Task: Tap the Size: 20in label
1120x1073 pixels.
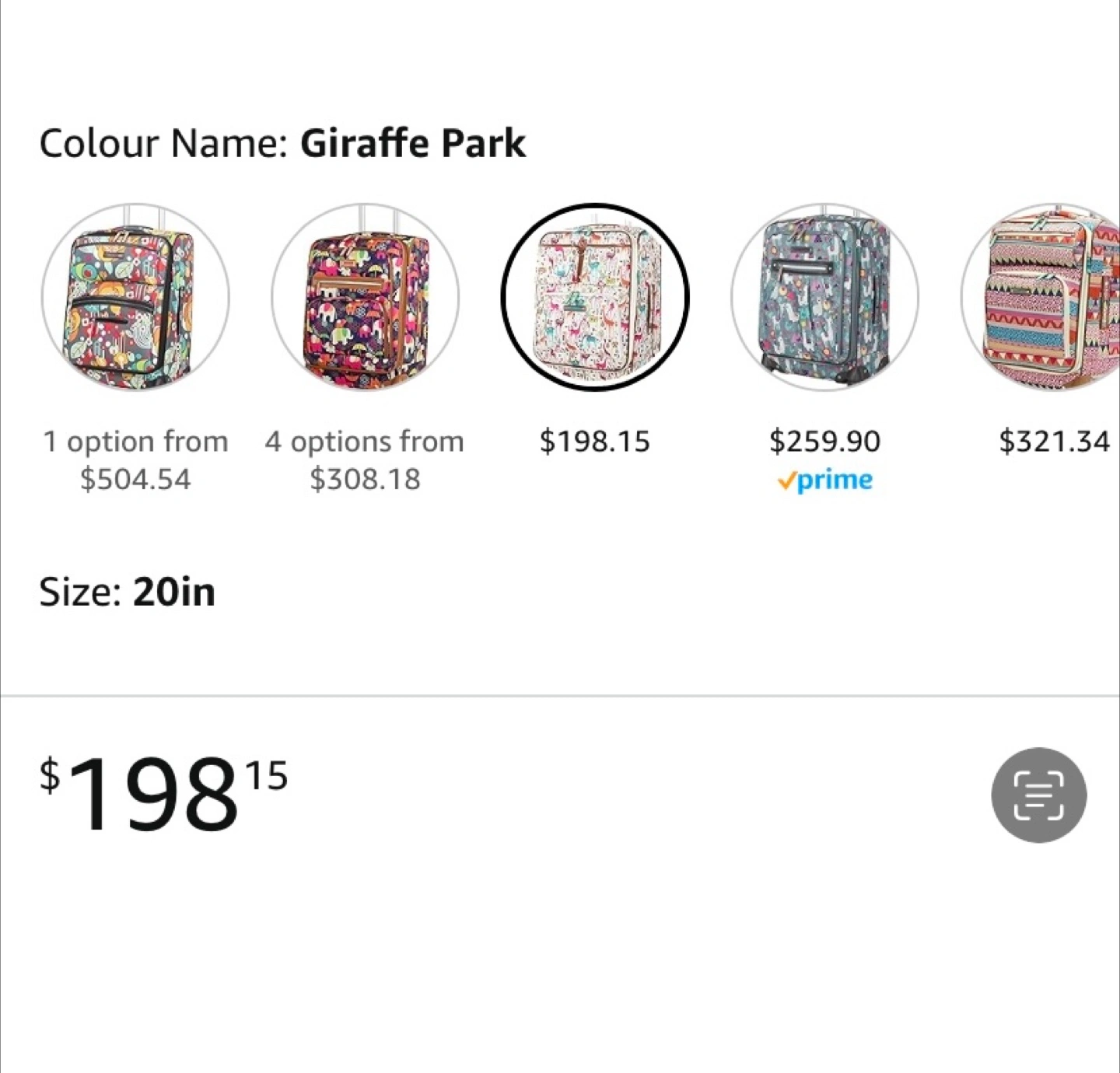Action: (x=127, y=592)
